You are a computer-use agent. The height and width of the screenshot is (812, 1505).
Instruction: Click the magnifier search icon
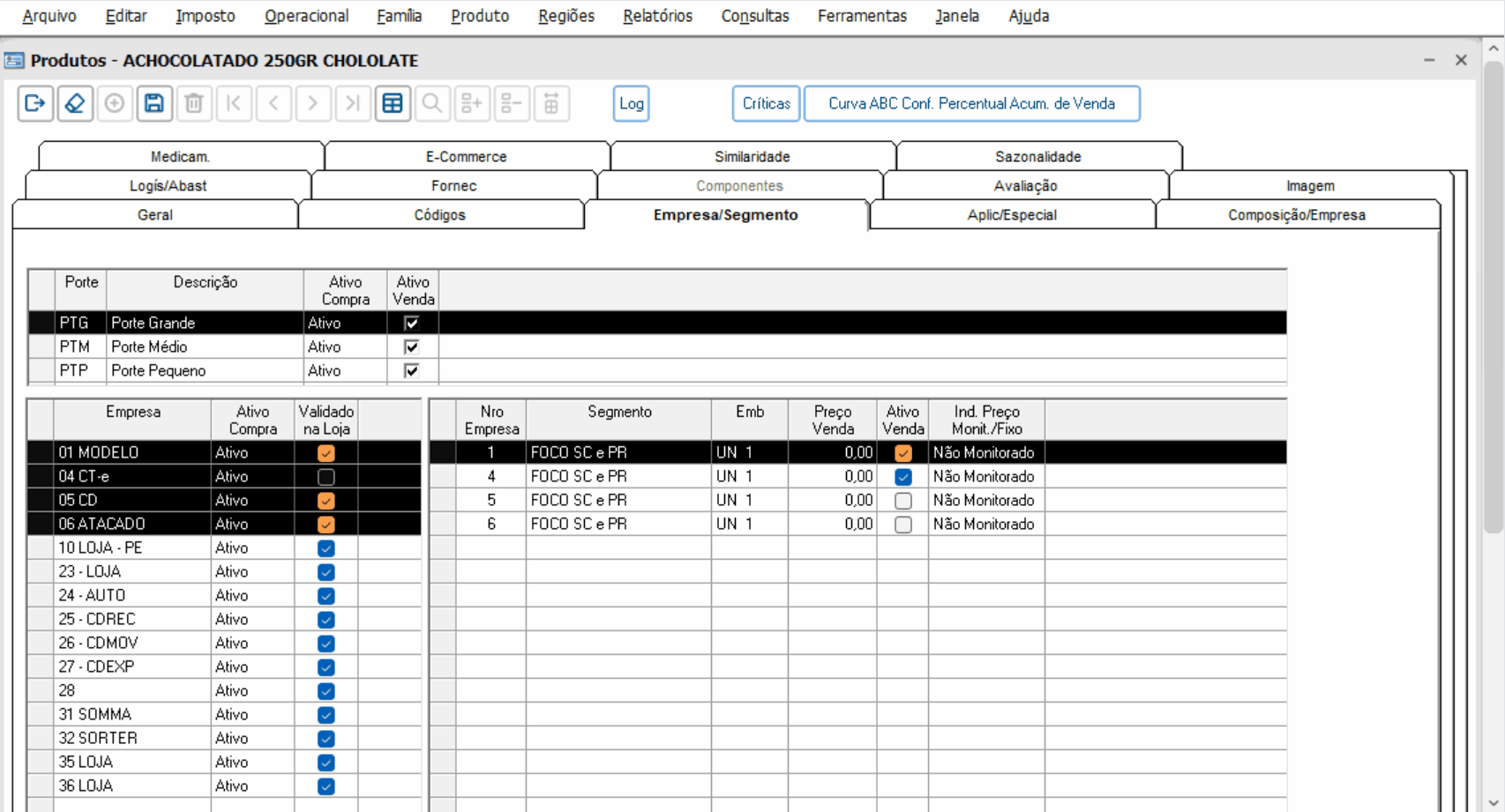[432, 104]
